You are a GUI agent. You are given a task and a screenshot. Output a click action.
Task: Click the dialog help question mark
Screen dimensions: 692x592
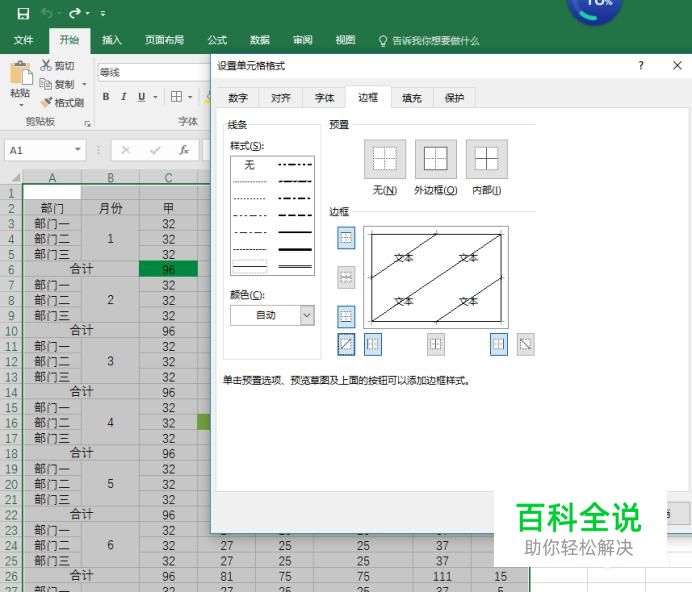641,66
